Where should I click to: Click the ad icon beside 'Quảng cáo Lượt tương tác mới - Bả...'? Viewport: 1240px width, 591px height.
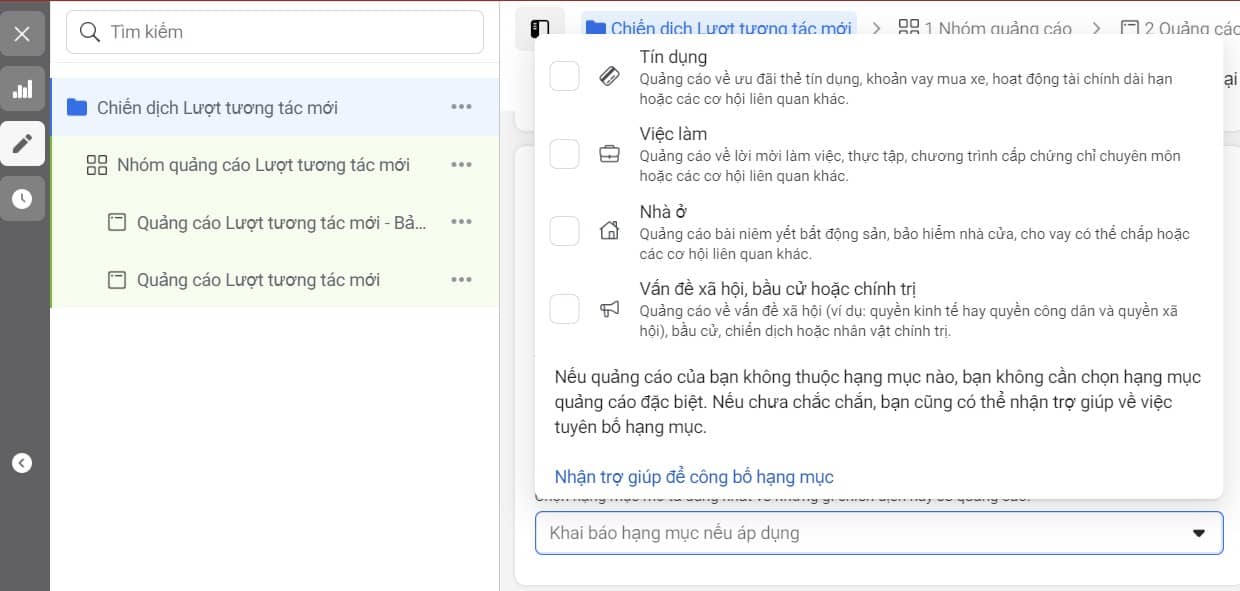point(117,223)
